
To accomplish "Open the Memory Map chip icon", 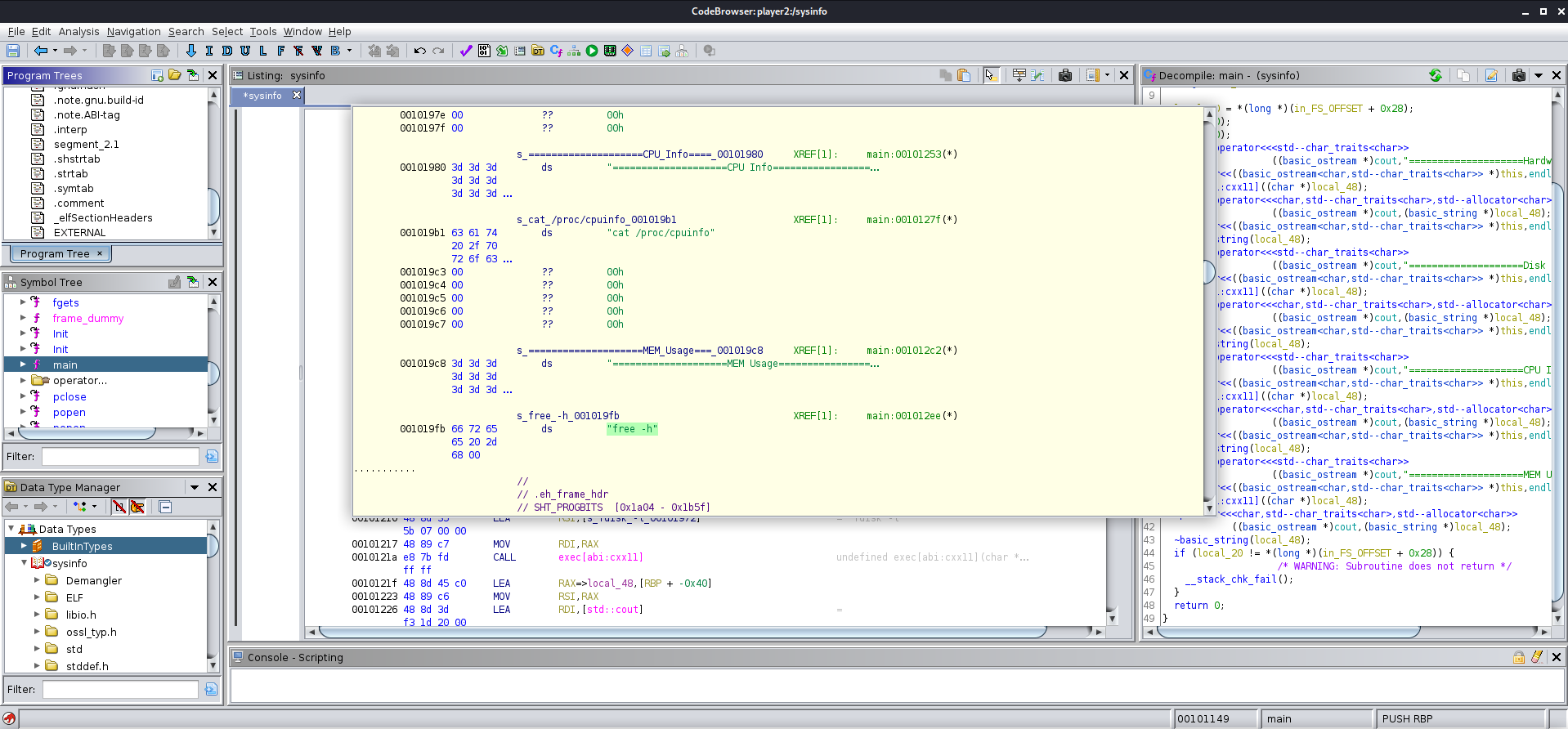I will tap(610, 51).
